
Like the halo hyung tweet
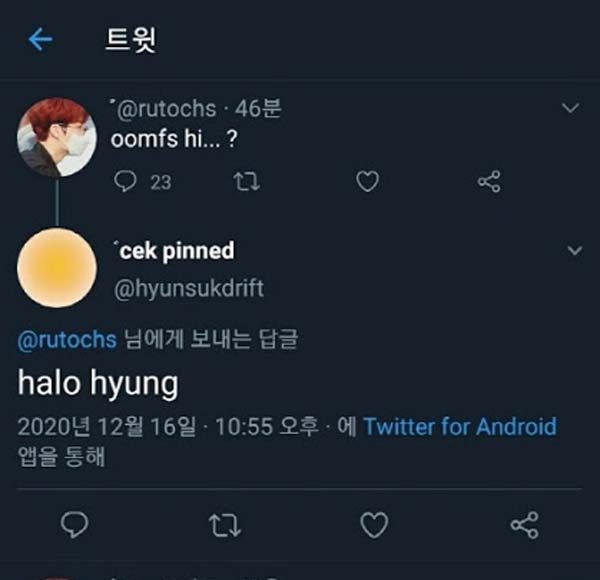pos(374,524)
